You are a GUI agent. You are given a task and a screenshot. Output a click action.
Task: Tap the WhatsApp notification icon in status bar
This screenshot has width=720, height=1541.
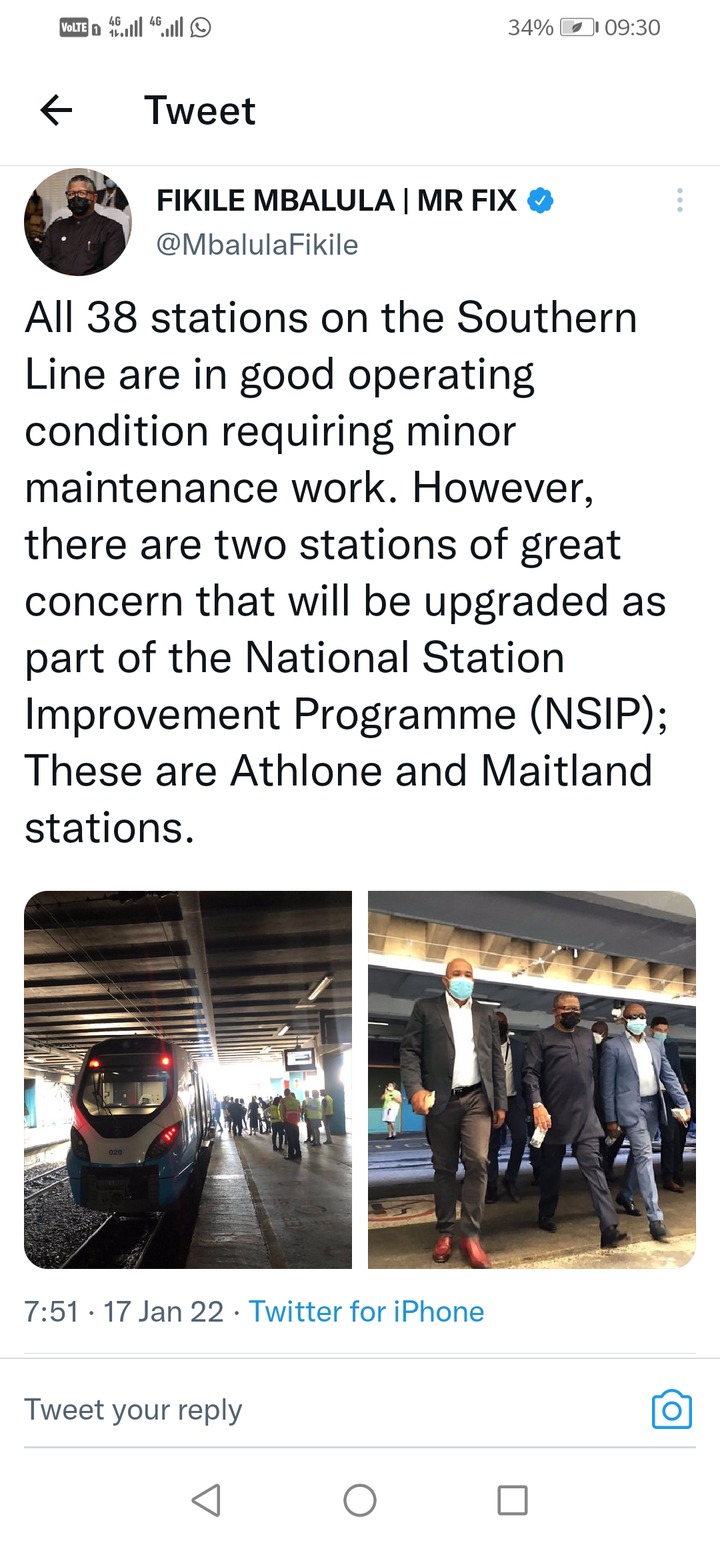click(201, 27)
